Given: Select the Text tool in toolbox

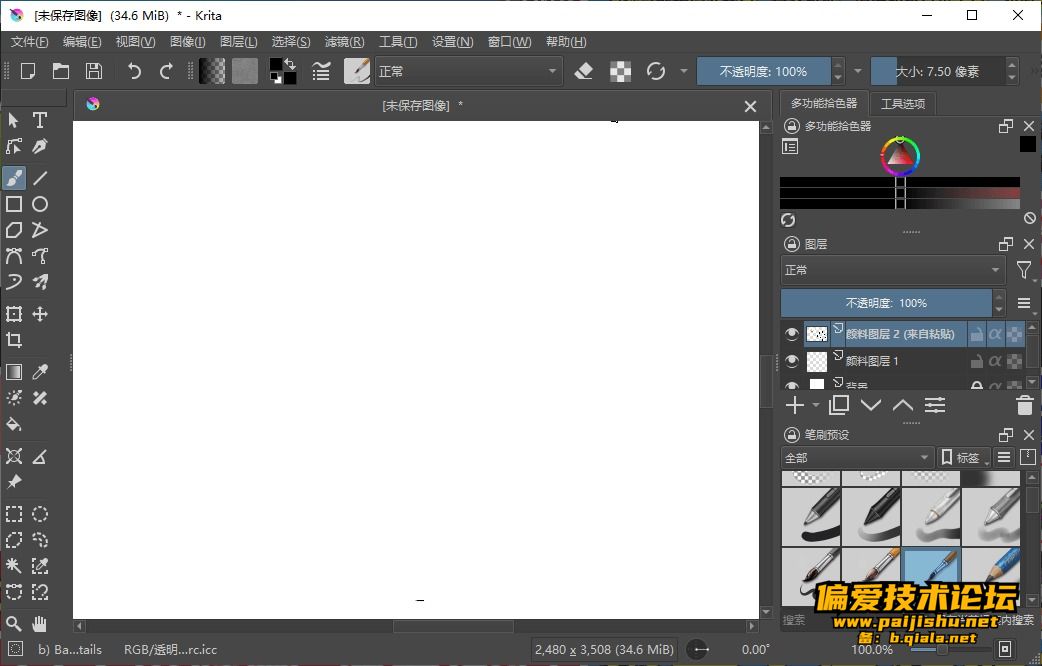Looking at the screenshot, I should coord(40,120).
